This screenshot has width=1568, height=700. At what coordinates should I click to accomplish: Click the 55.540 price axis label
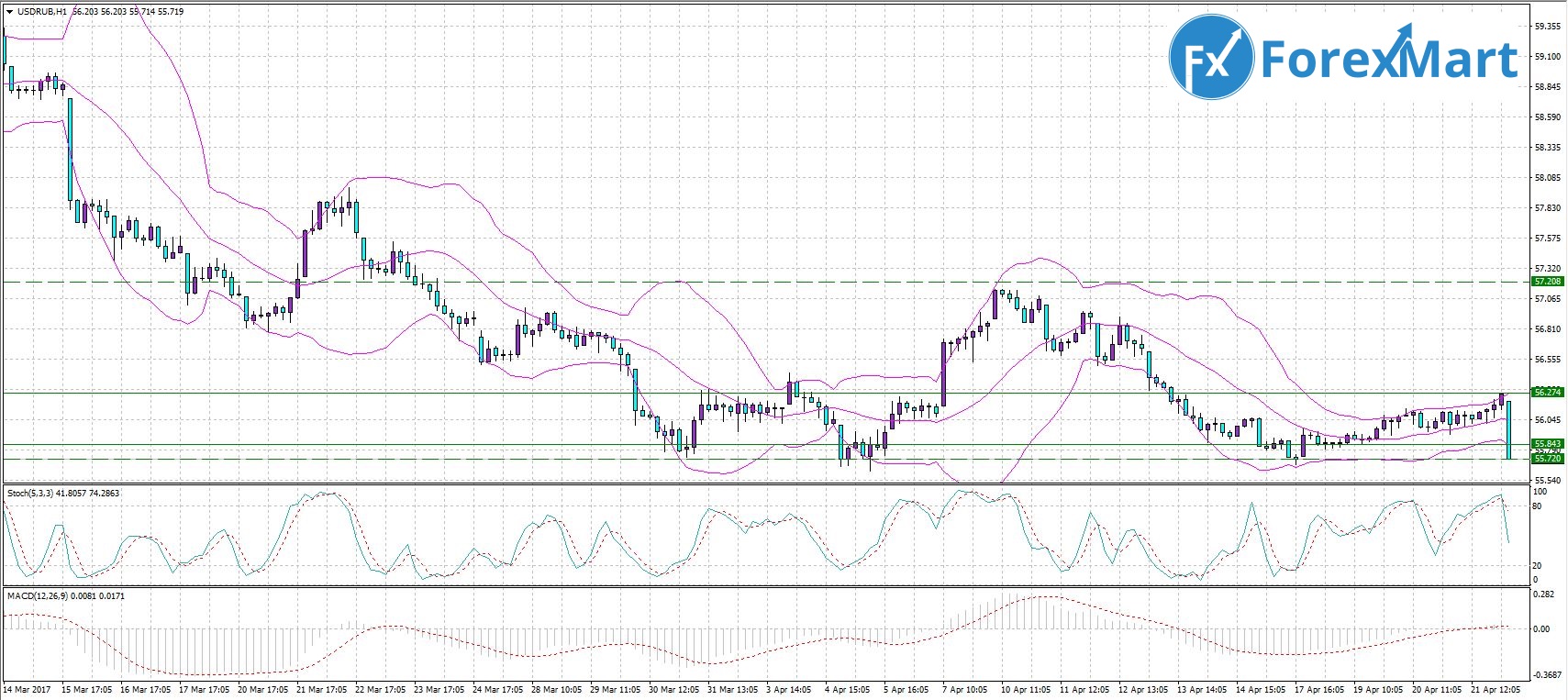click(1548, 481)
